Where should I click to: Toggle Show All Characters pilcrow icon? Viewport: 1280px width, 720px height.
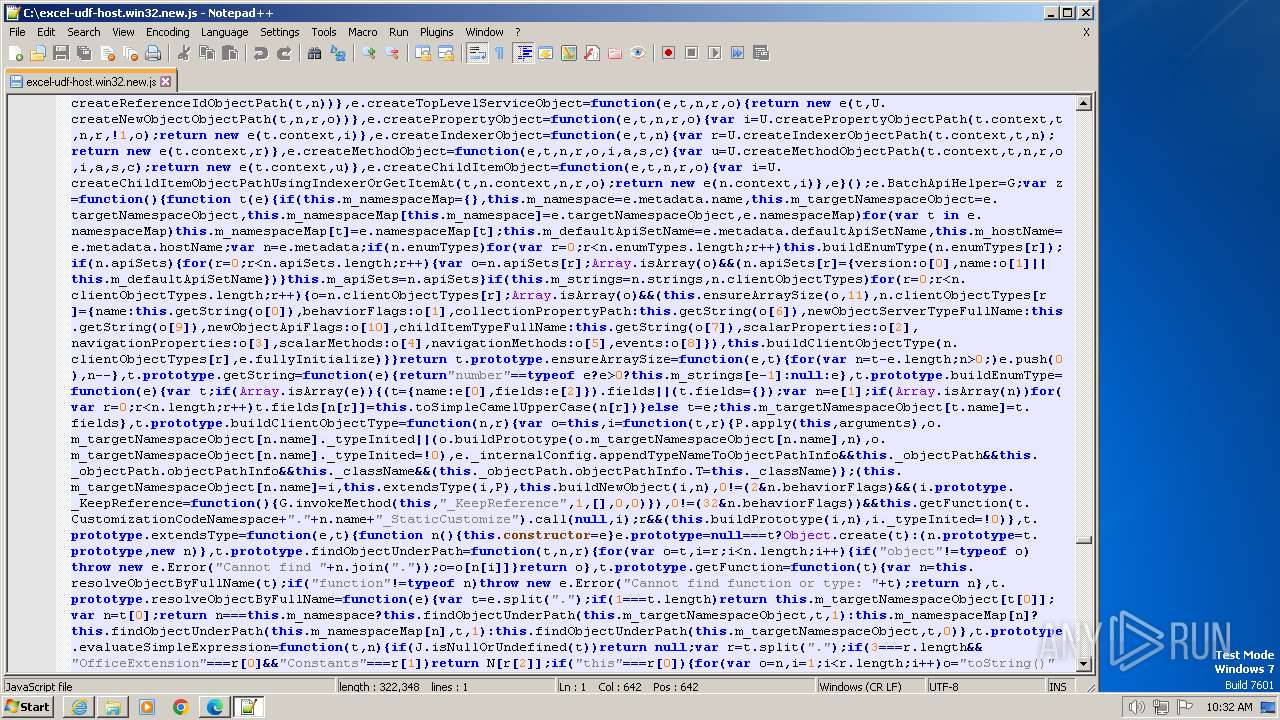click(x=499, y=53)
